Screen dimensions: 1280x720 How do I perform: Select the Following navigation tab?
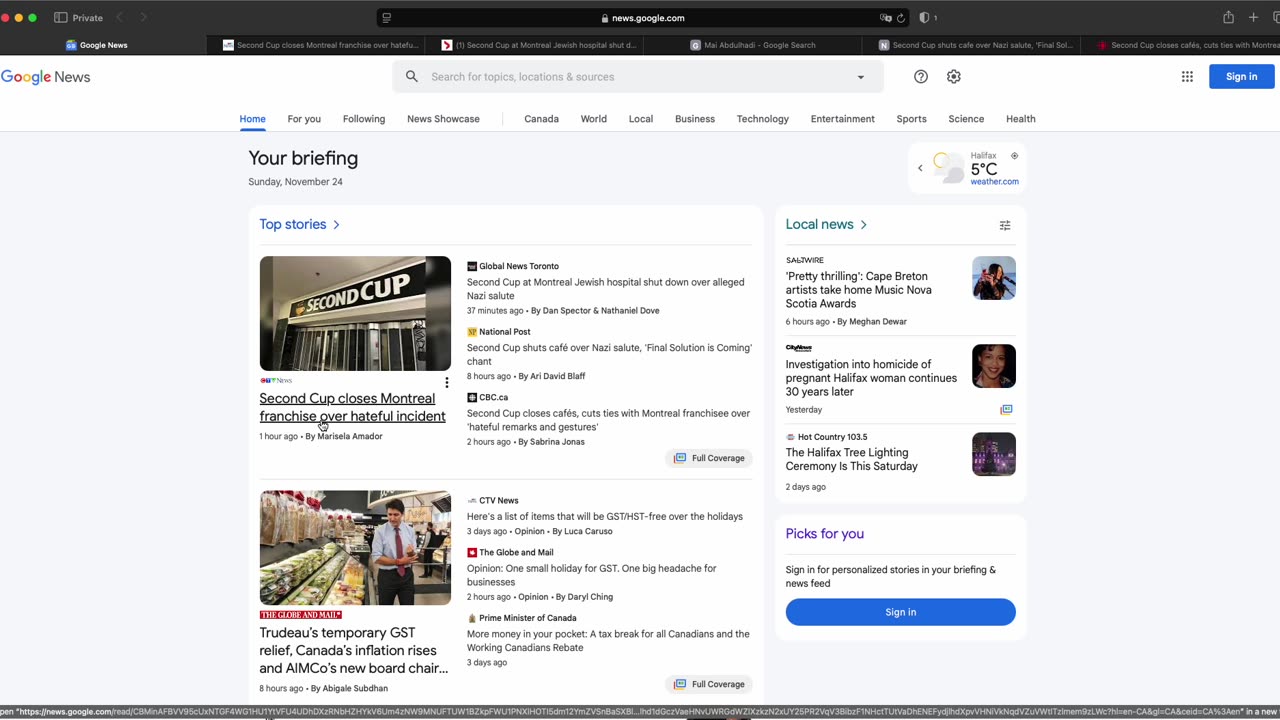point(364,119)
